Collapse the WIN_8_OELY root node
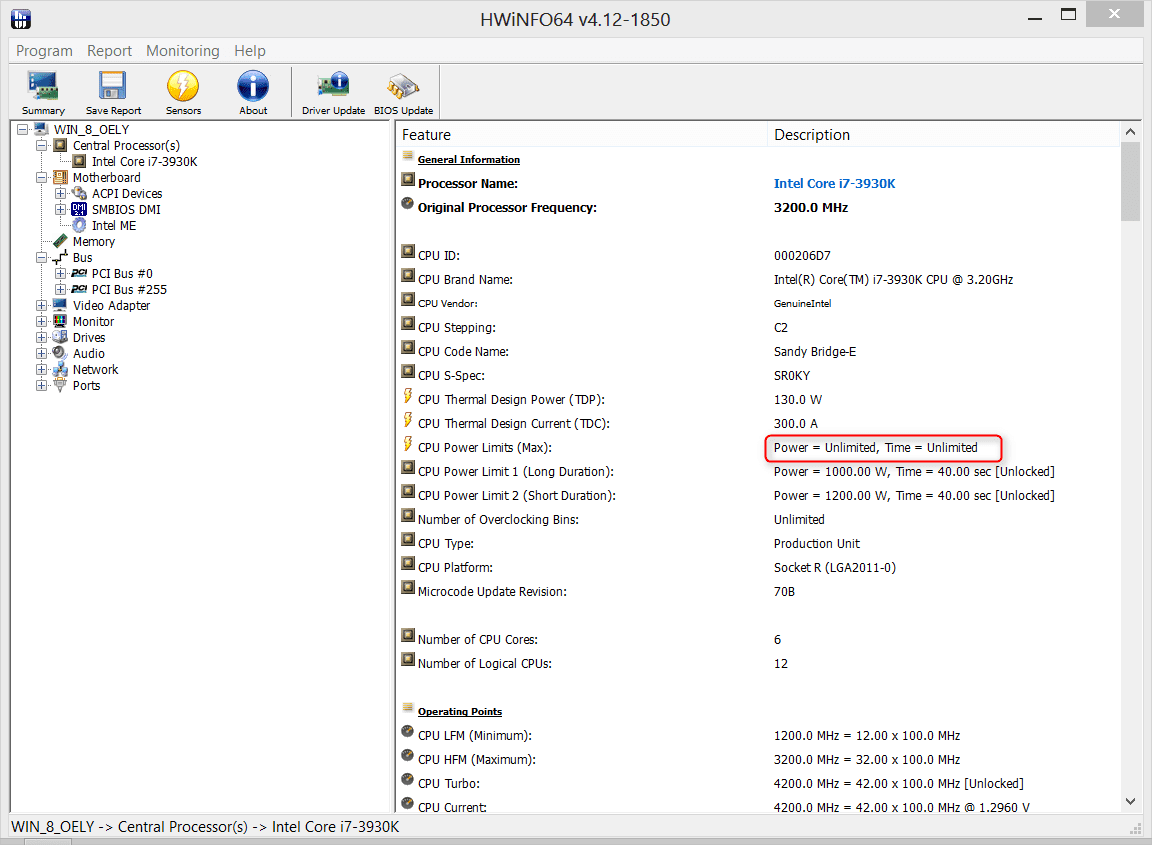The image size is (1152, 845). pos(23,129)
